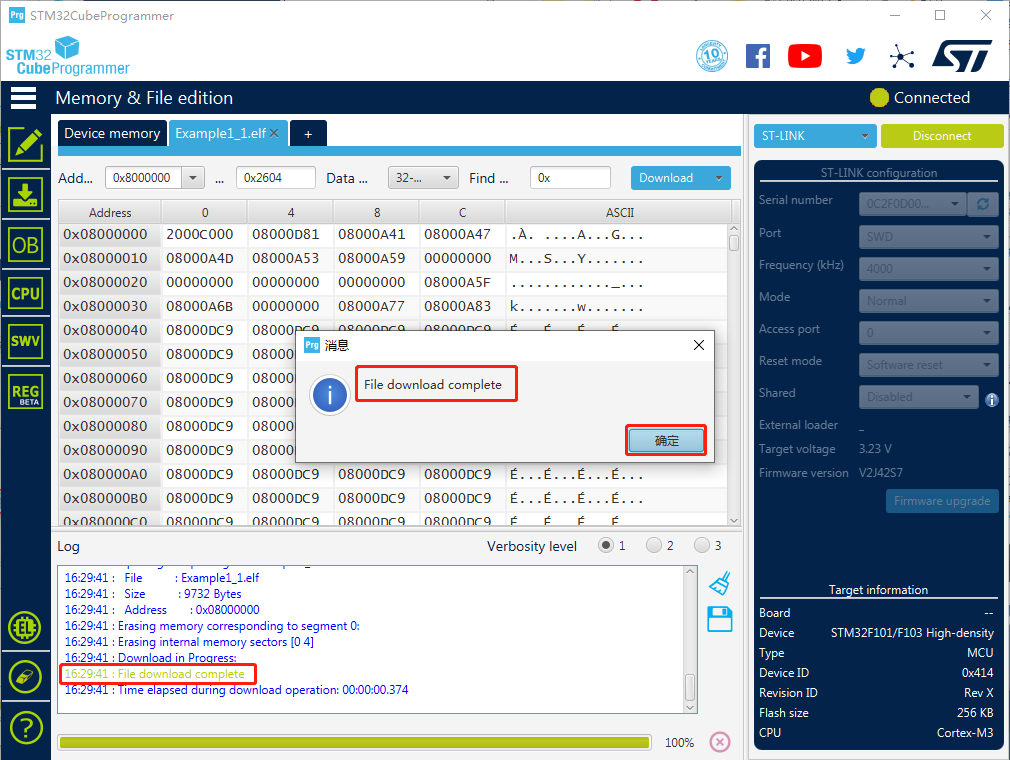The image size is (1010, 760).
Task: Open Shared Disabled dropdown
Action: pos(919,397)
